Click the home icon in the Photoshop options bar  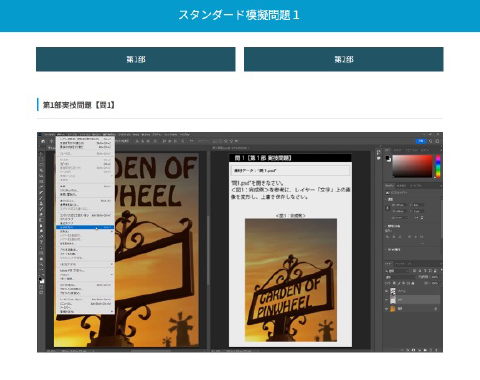click(x=43, y=141)
